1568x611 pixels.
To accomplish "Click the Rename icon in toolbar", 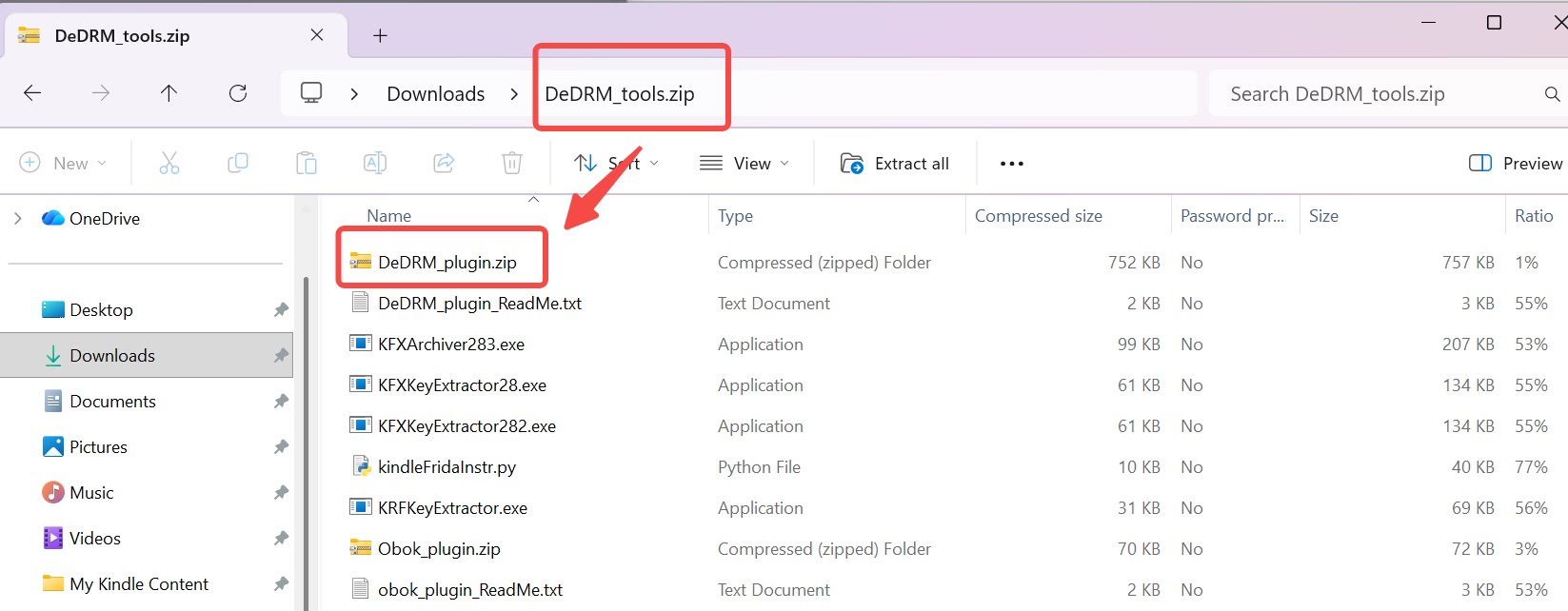I will 375,164.
